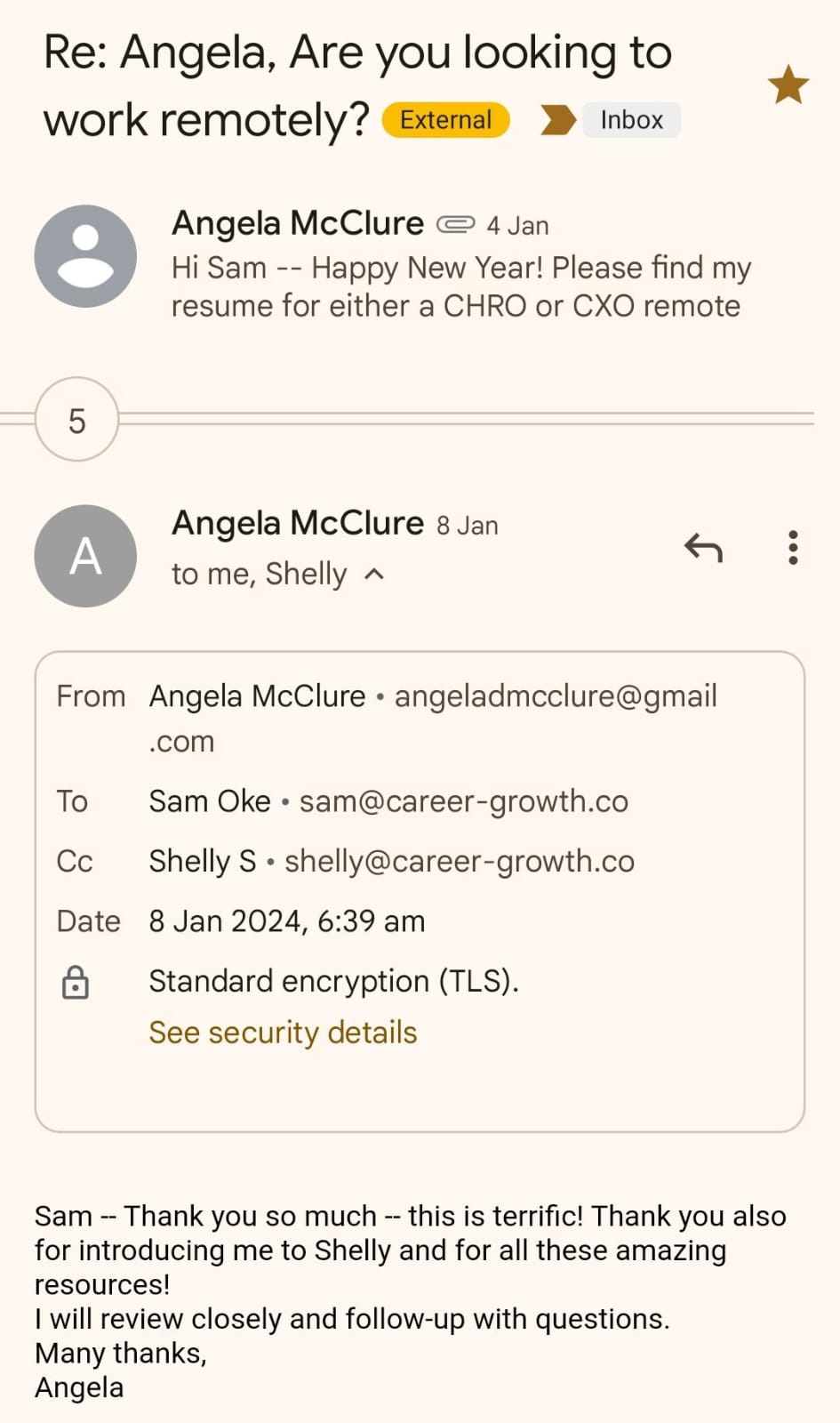Select the Inbox label chip
840x1423 pixels.
[631, 120]
